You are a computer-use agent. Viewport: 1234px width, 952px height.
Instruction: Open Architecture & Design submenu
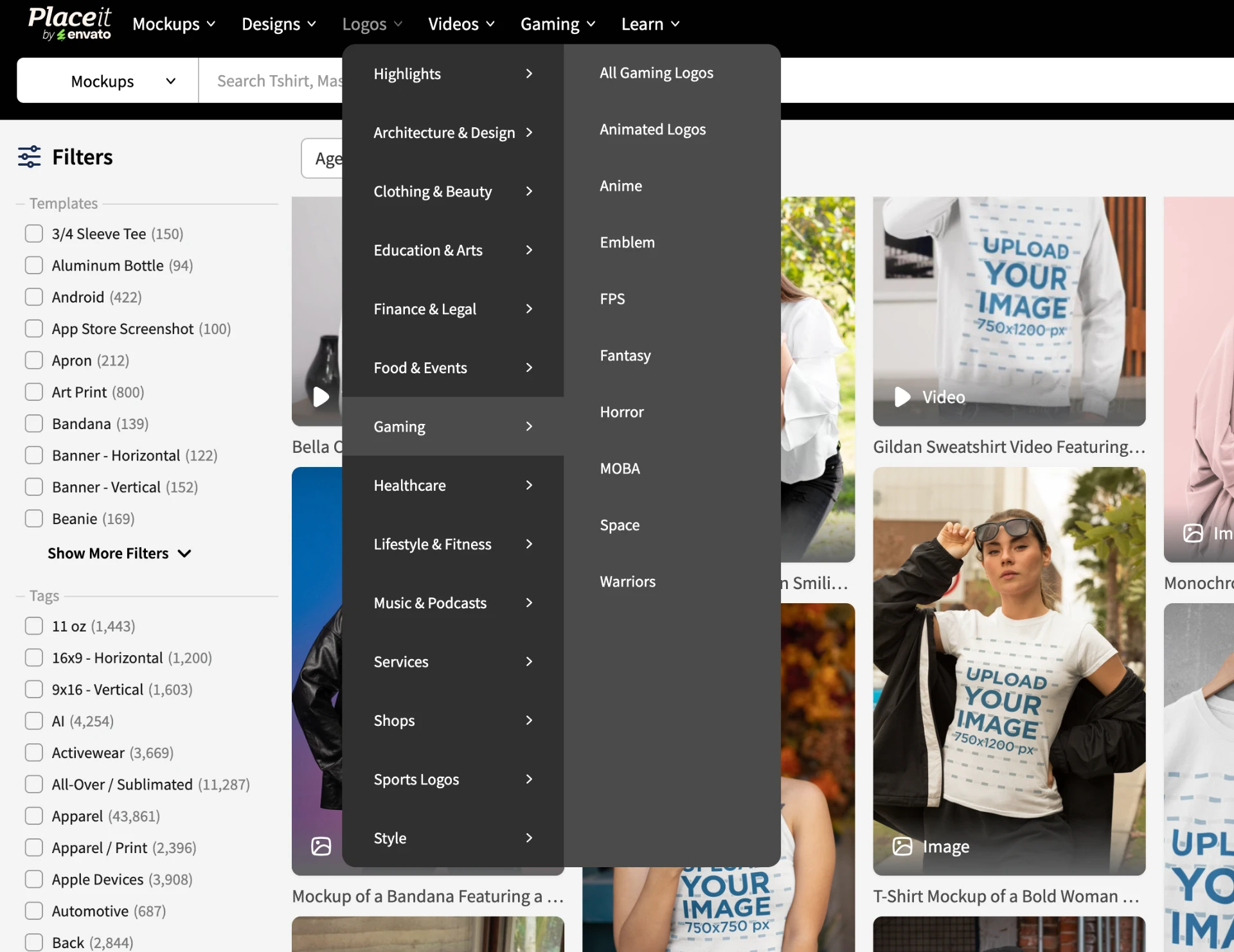(x=453, y=133)
